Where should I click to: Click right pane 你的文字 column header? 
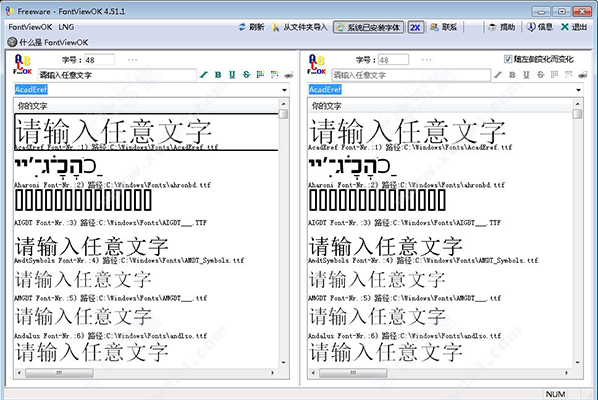(440, 106)
